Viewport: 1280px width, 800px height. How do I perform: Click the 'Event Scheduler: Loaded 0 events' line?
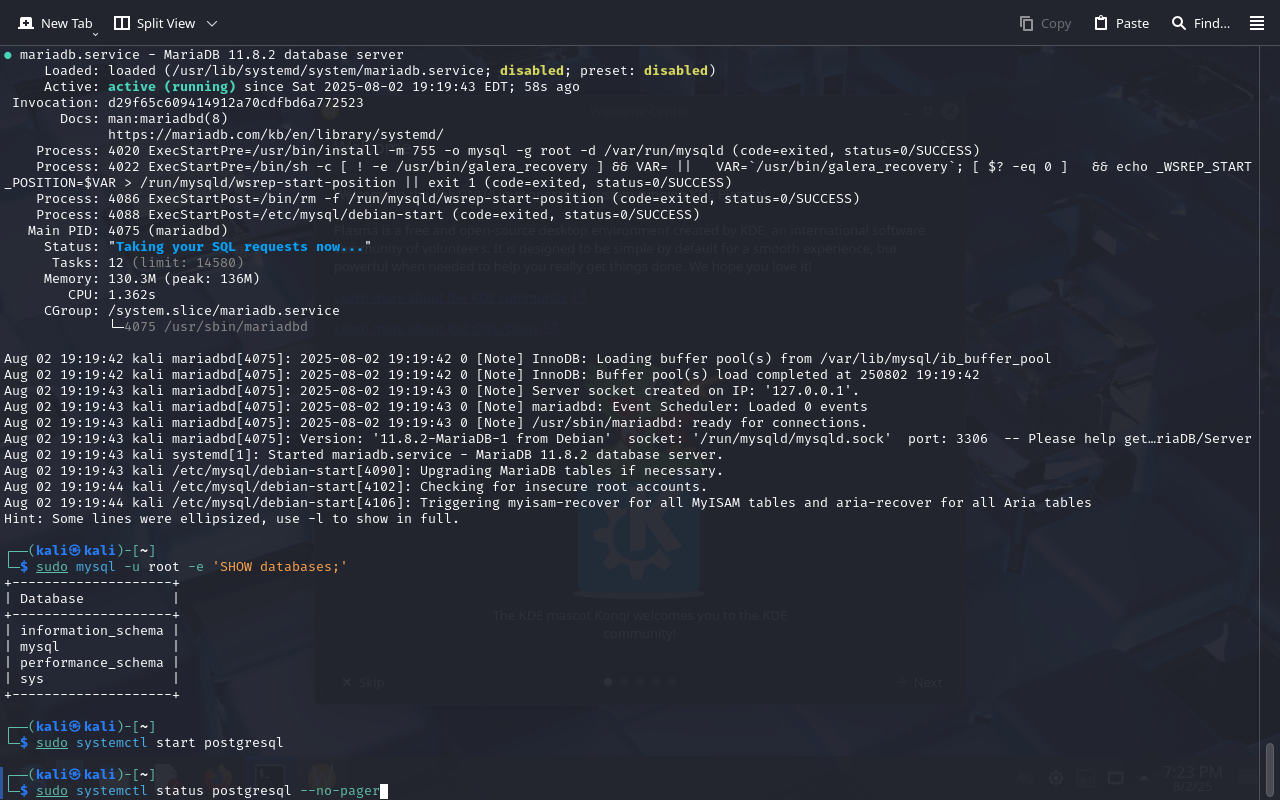[x=436, y=406]
